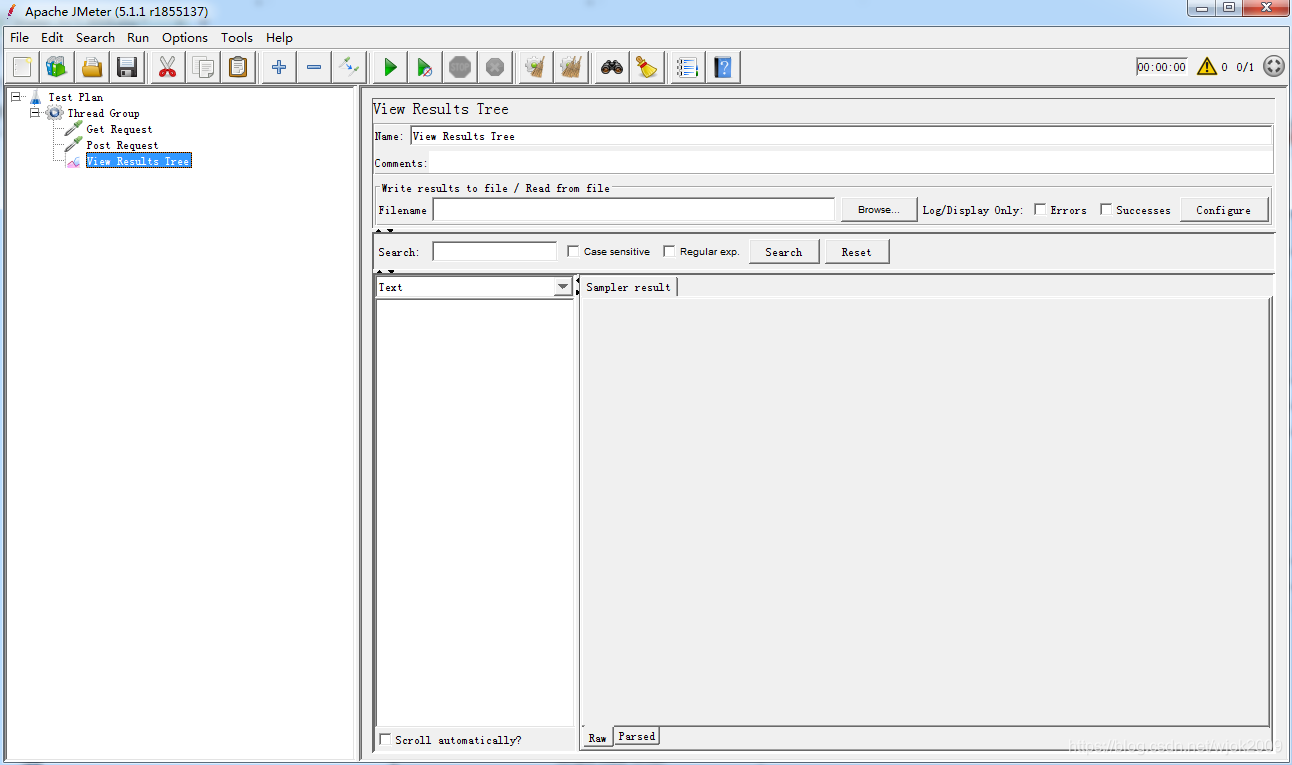
Task: Click the warning triangle log icon
Action: [1207, 67]
